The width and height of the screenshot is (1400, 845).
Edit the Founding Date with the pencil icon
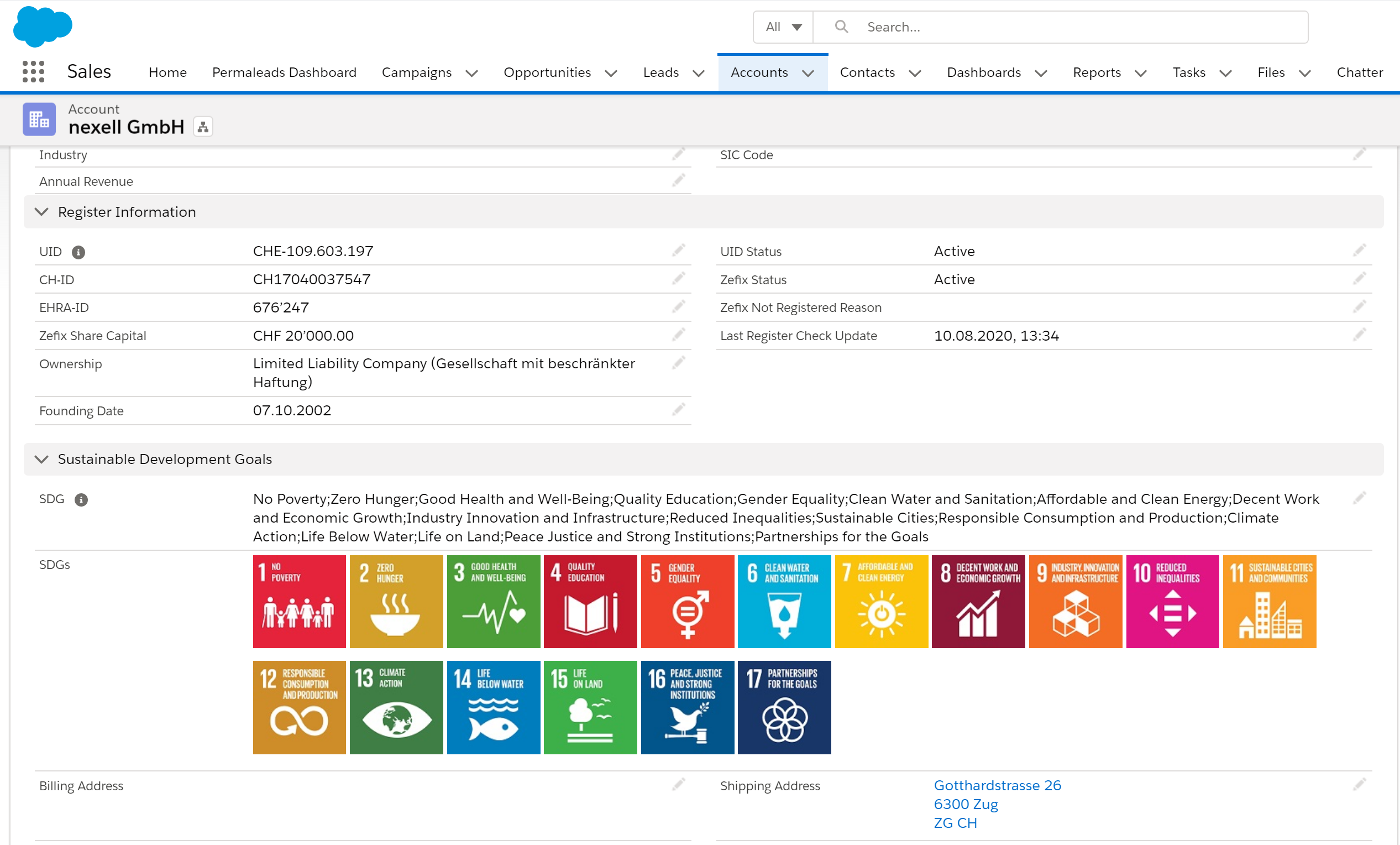678,409
